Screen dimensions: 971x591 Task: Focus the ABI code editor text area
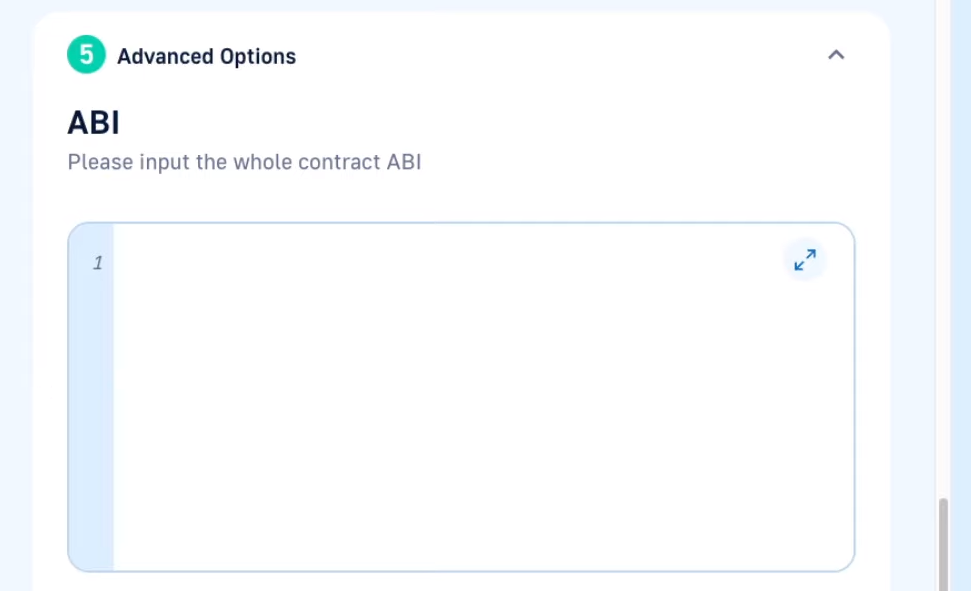pyautogui.click(x=483, y=396)
